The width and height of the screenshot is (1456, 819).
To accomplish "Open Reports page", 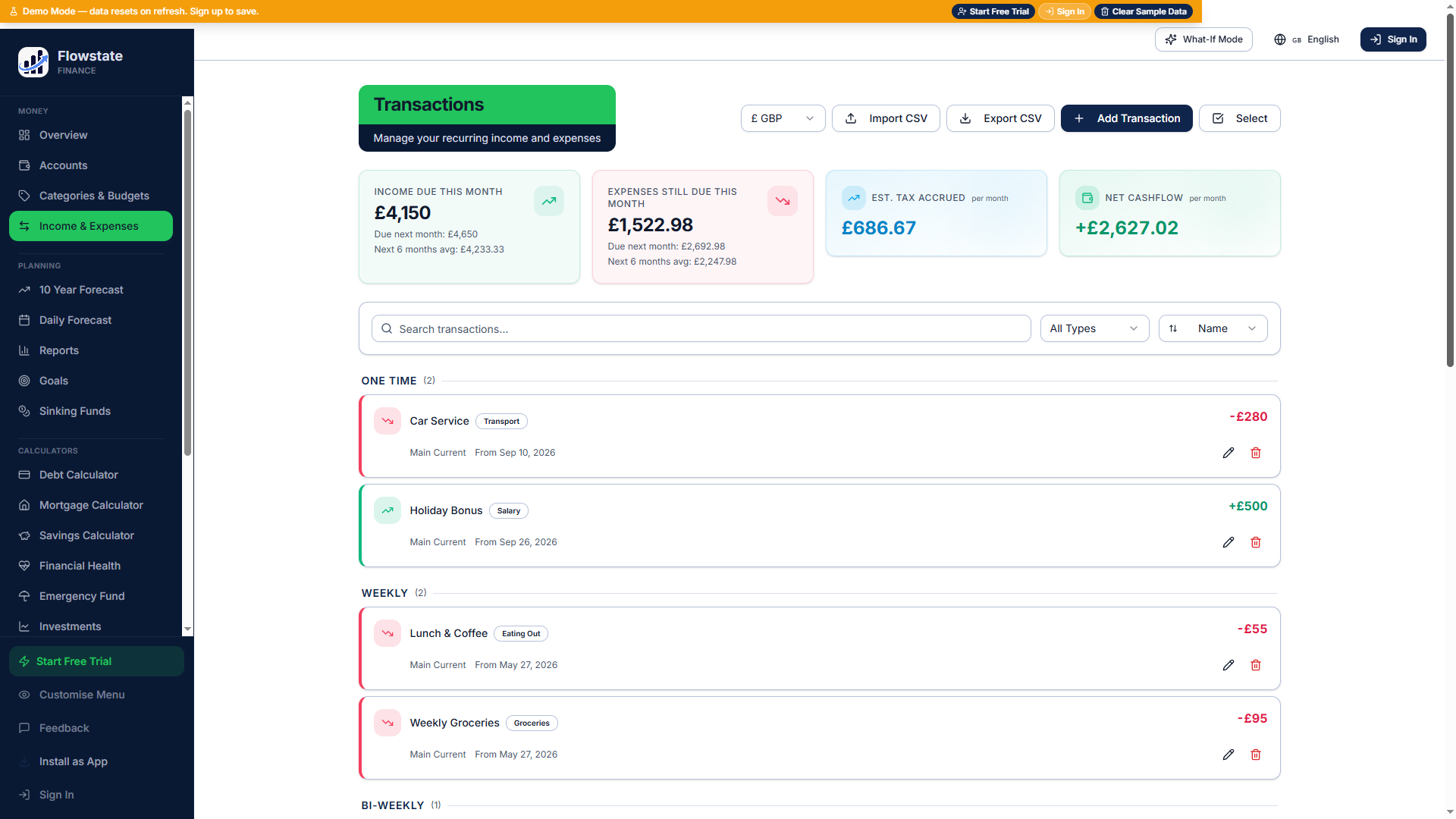I will 91,350.
